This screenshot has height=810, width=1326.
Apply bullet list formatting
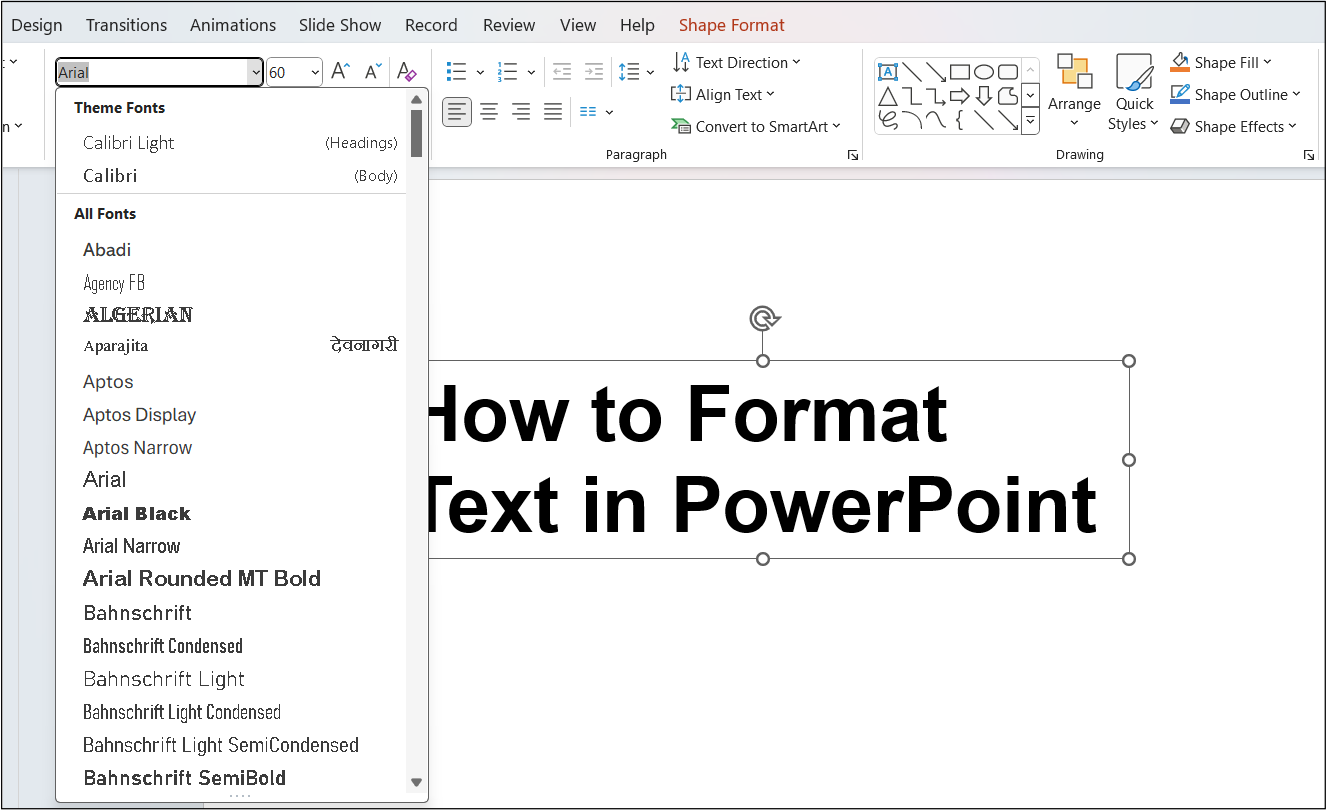457,72
